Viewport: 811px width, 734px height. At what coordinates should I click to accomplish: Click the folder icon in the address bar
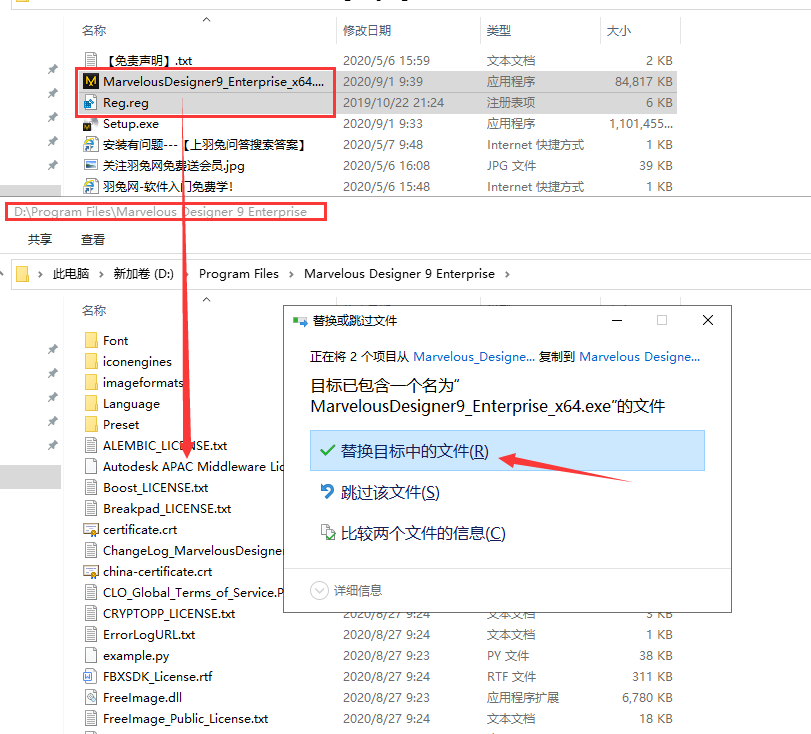click(x=22, y=274)
